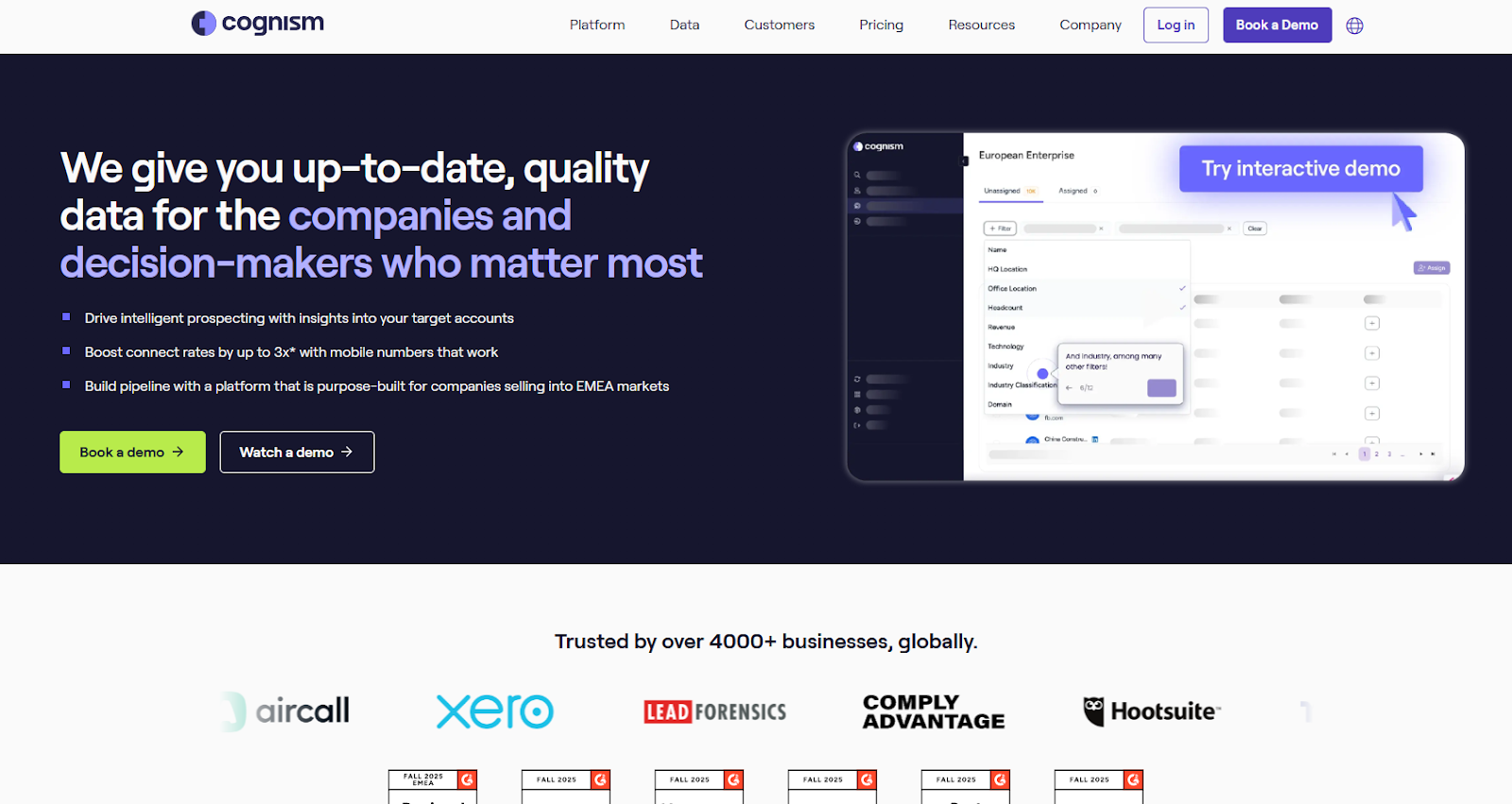1512x804 pixels.
Task: Click the Log in button
Action: click(1176, 25)
